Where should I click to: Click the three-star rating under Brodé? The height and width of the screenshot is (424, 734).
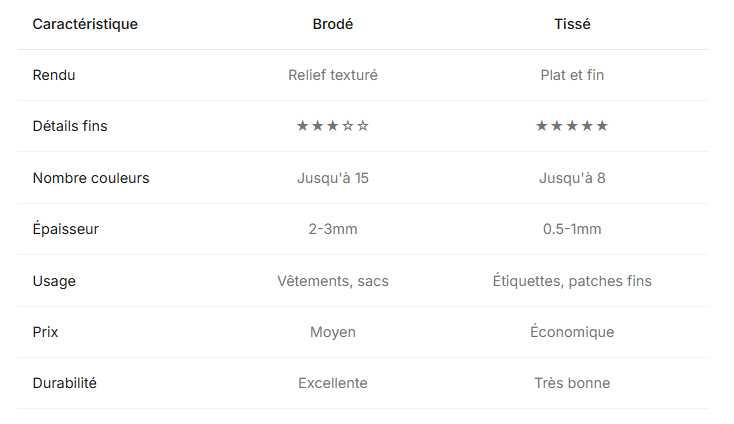(x=333, y=126)
